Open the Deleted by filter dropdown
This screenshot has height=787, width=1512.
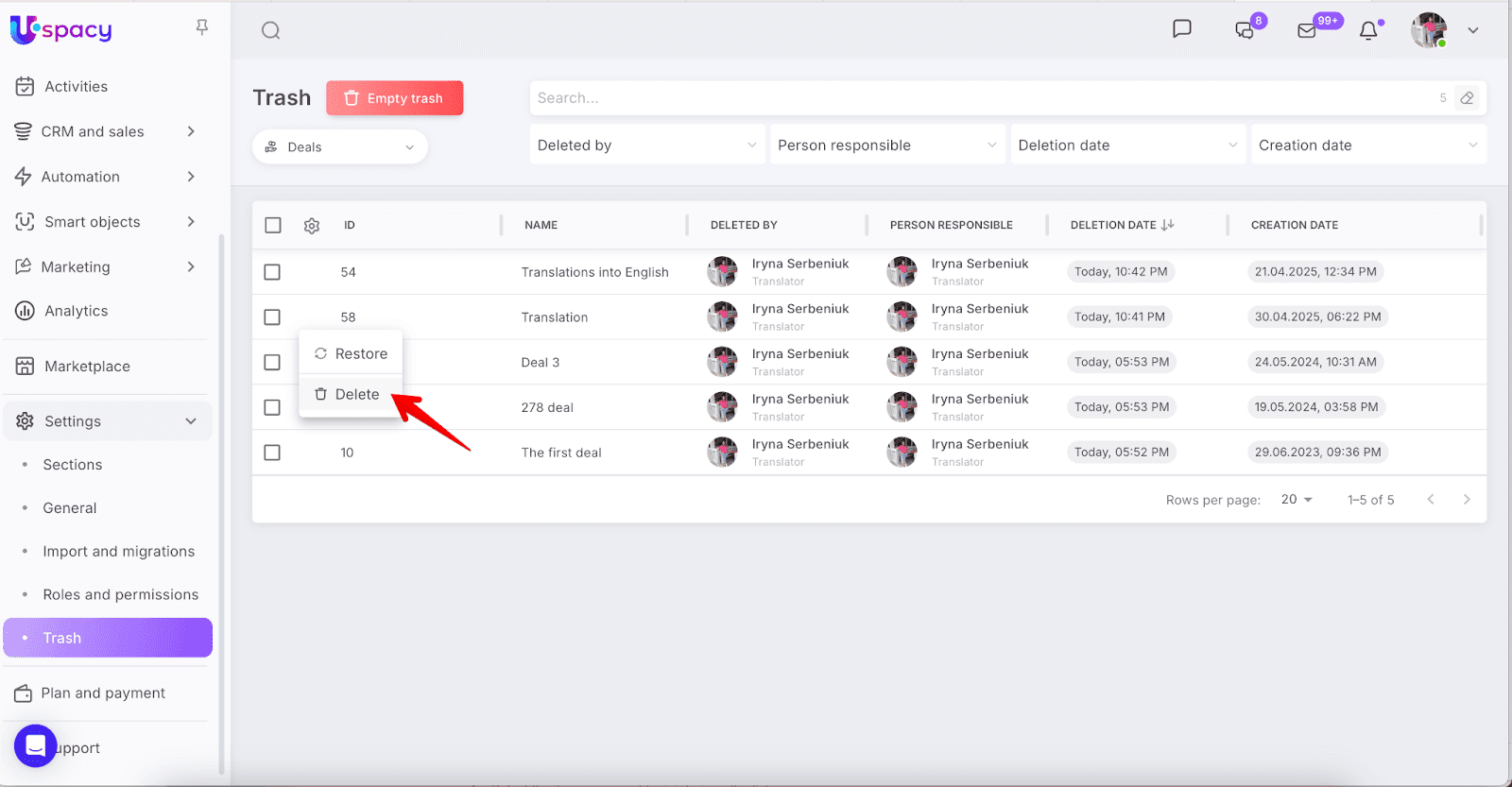pos(646,145)
